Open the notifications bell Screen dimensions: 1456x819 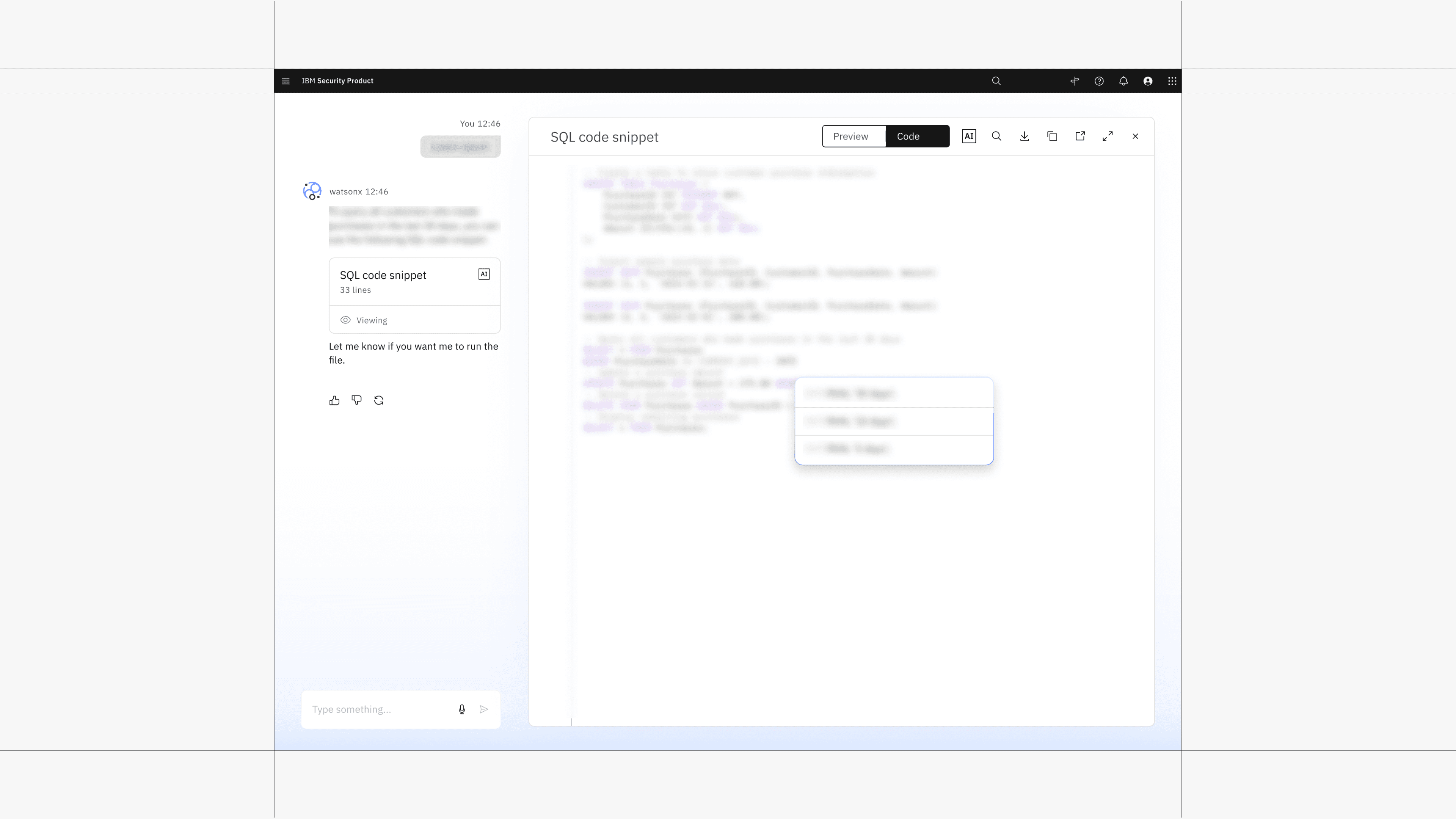[x=1123, y=81]
